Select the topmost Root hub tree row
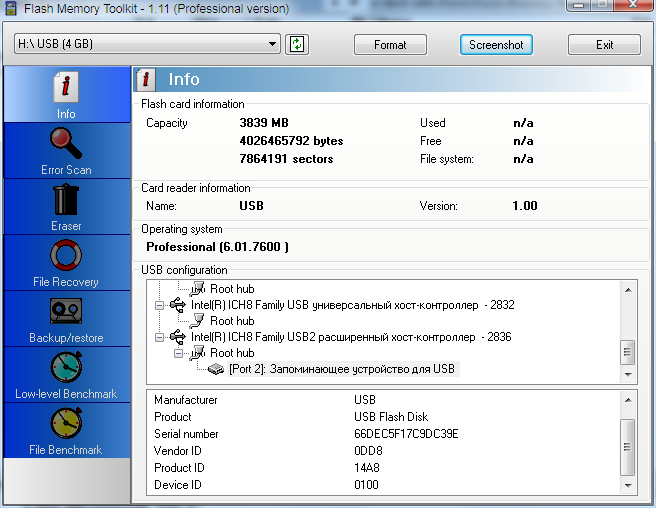 232,289
